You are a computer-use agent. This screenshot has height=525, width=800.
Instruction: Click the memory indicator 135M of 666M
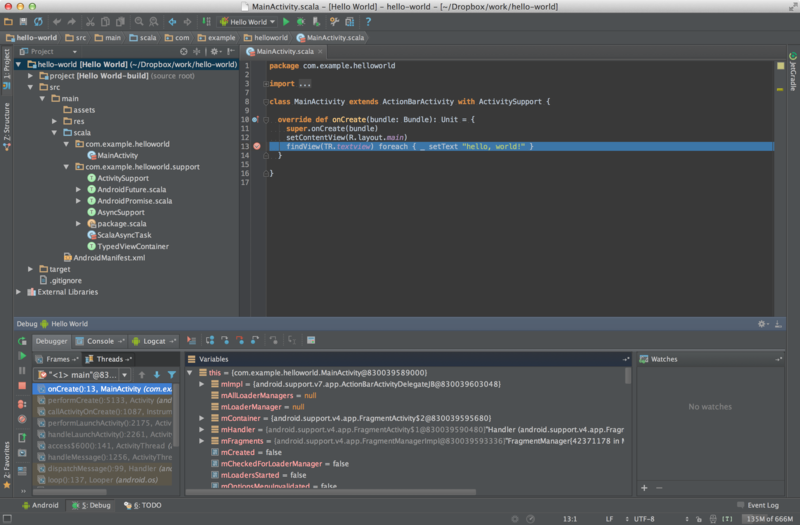(769, 519)
